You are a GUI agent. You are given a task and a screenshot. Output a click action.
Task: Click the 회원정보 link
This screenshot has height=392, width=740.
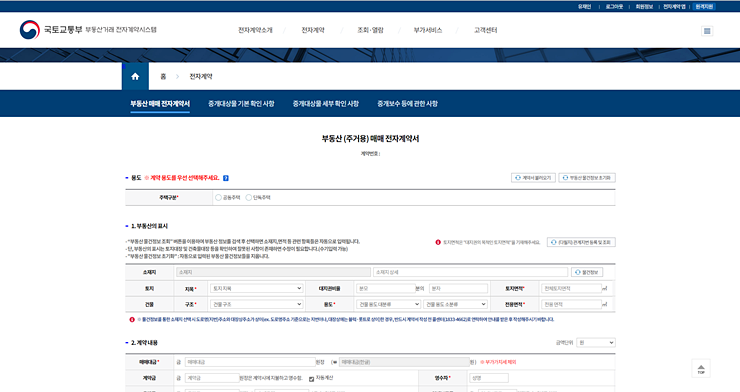coord(644,7)
